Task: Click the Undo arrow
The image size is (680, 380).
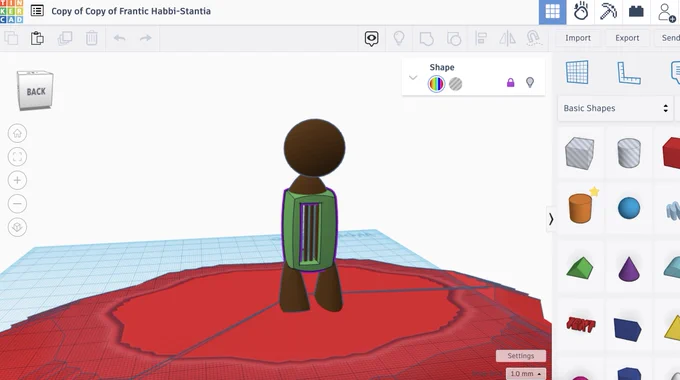Action: coord(120,38)
